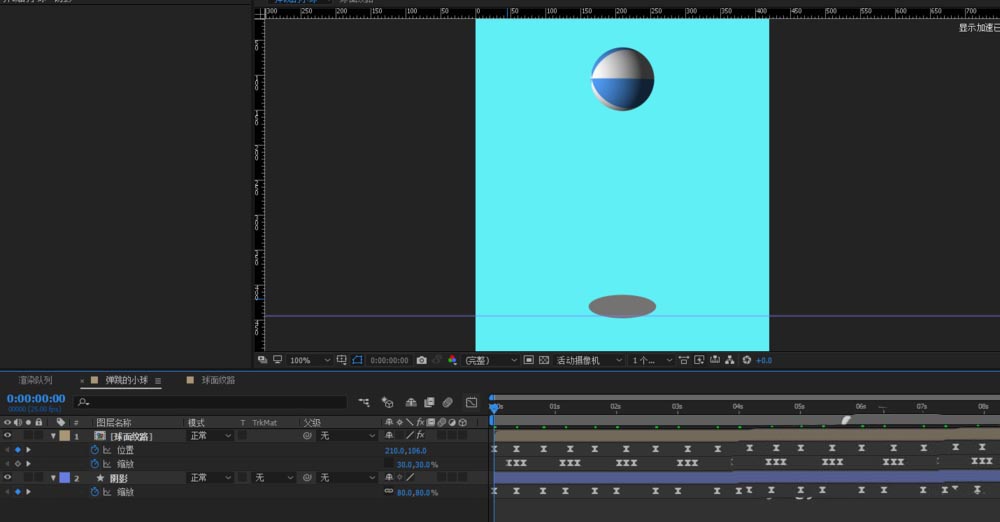Open TrkMat dropdown of 阴影 layer
The width and height of the screenshot is (1000, 522).
(x=273, y=477)
